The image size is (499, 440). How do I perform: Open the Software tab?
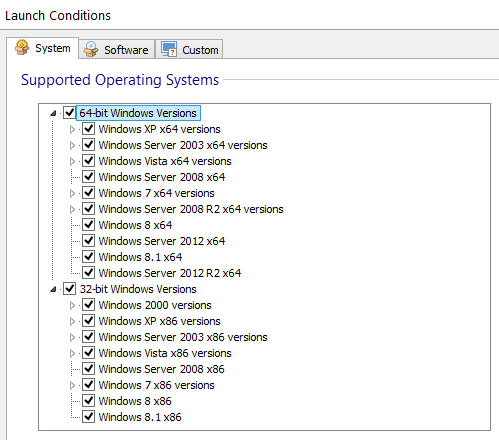coord(117,49)
